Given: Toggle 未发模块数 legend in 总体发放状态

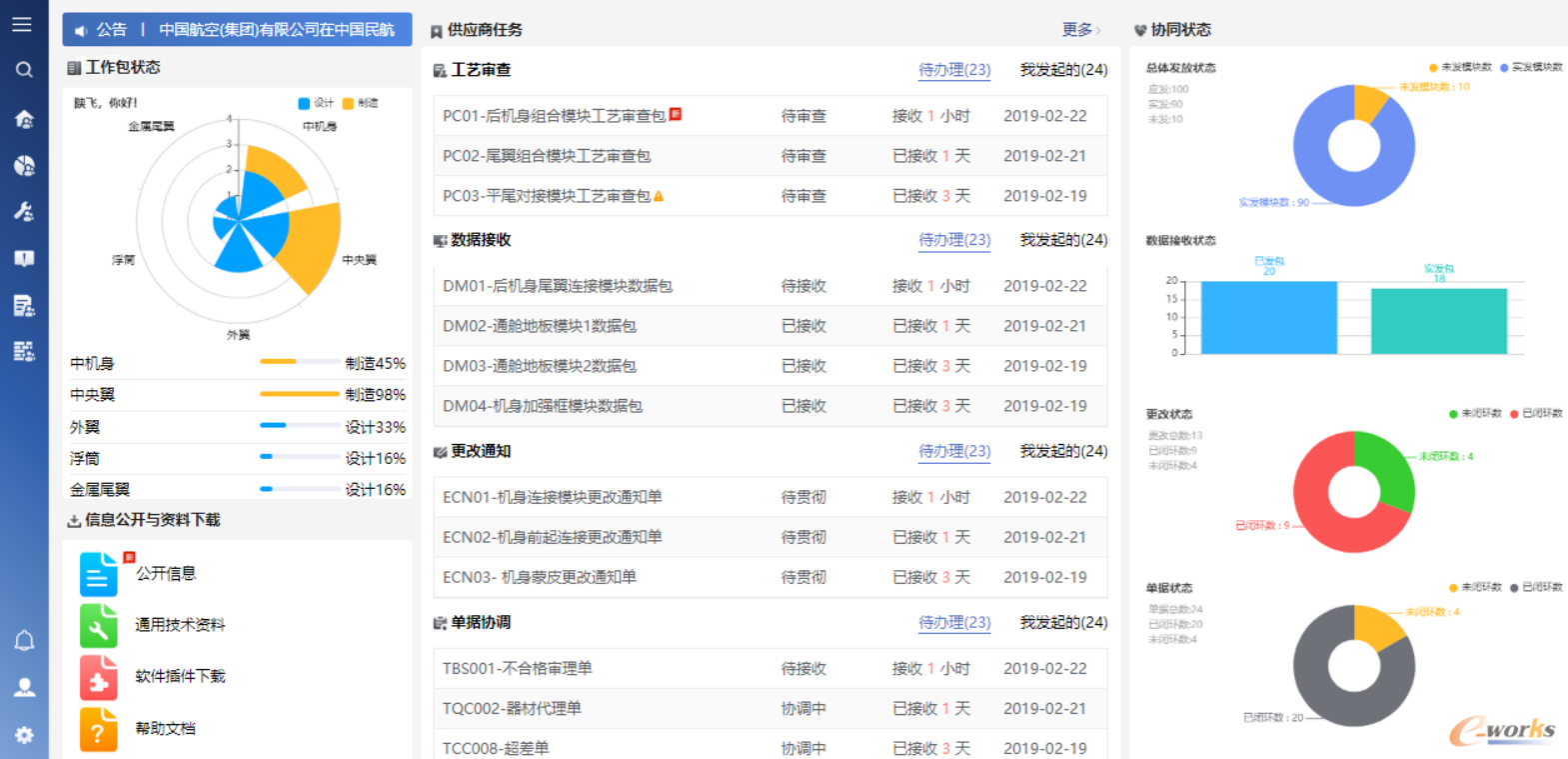Looking at the screenshot, I should pos(1460,67).
